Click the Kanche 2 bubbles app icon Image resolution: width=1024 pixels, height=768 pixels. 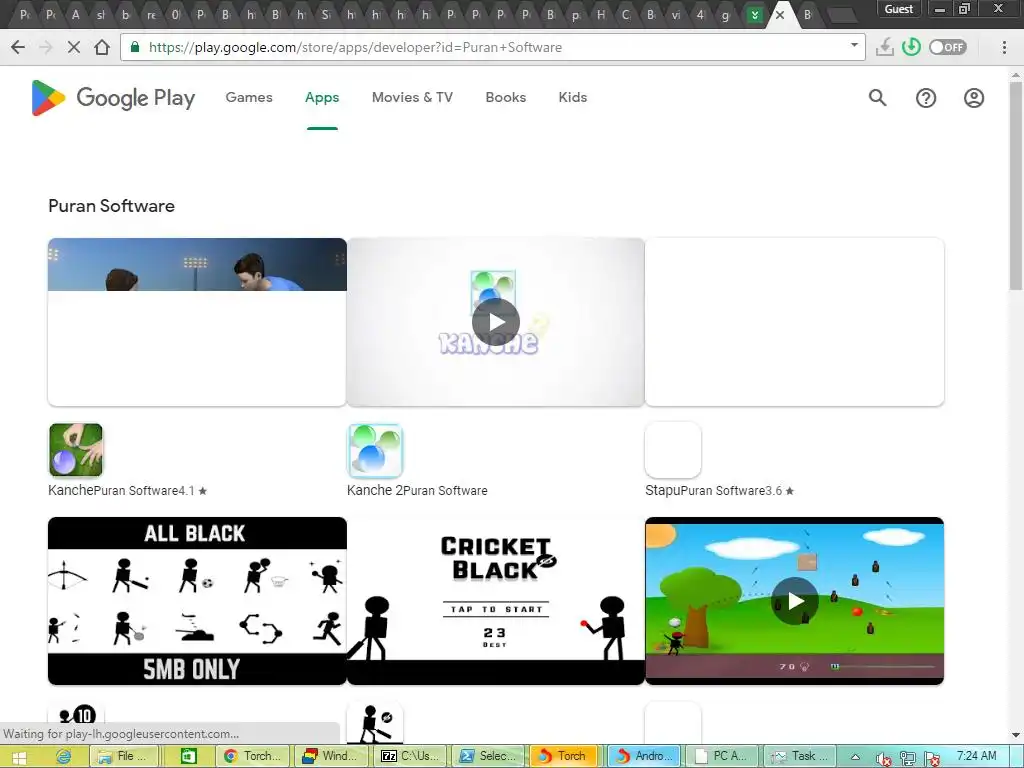(375, 450)
